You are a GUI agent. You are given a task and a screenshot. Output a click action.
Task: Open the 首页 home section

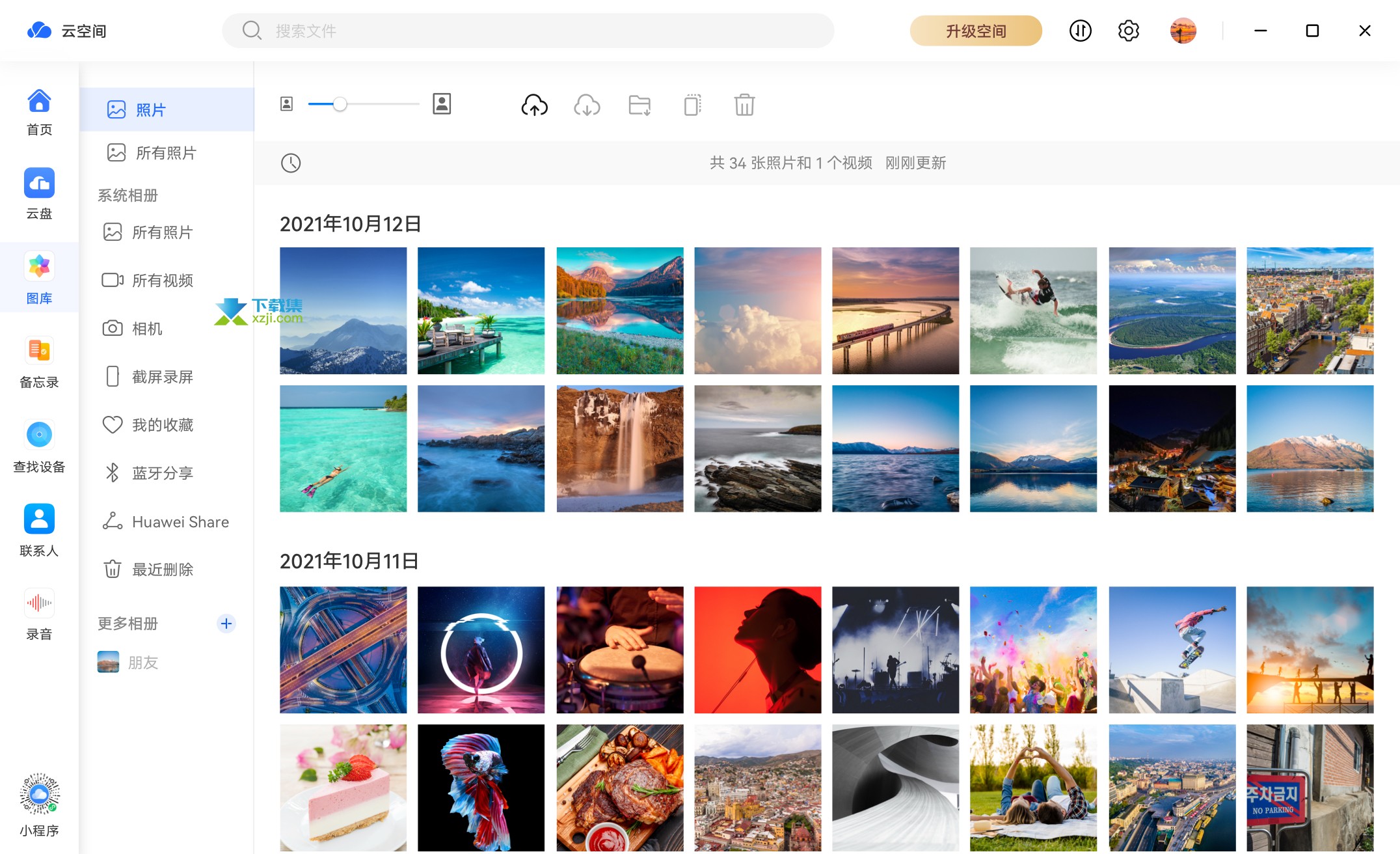pyautogui.click(x=39, y=112)
